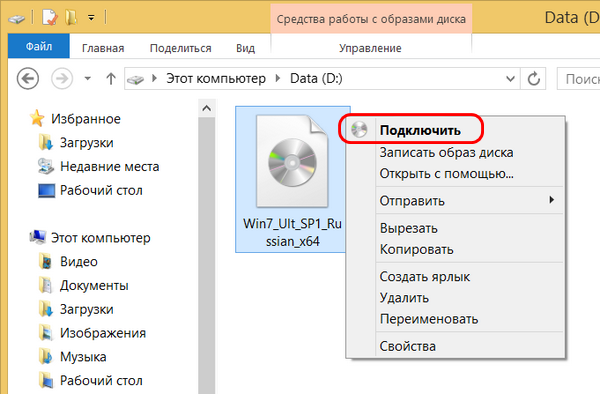Image resolution: width=600 pixels, height=394 pixels.
Task: Open Недавние места in favorites
Action: (x=109, y=166)
